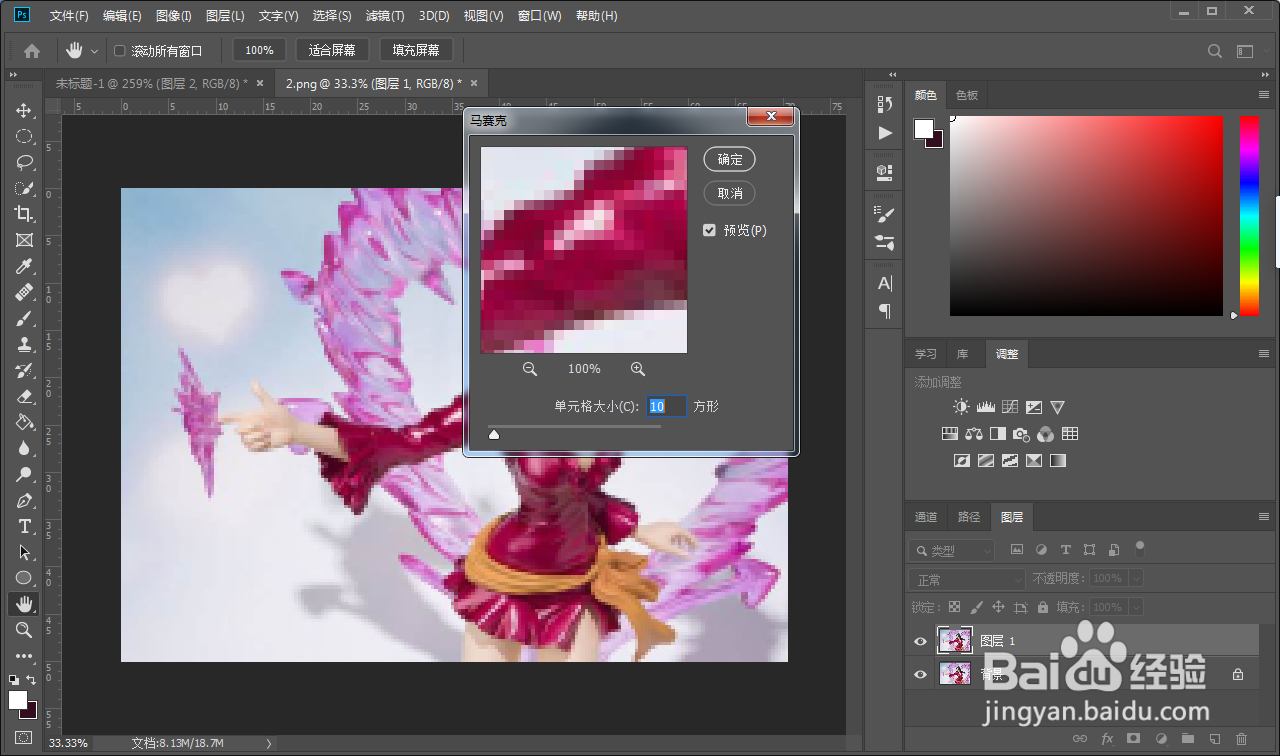Select the Eyedropper tool
The height and width of the screenshot is (756, 1280).
click(x=24, y=266)
